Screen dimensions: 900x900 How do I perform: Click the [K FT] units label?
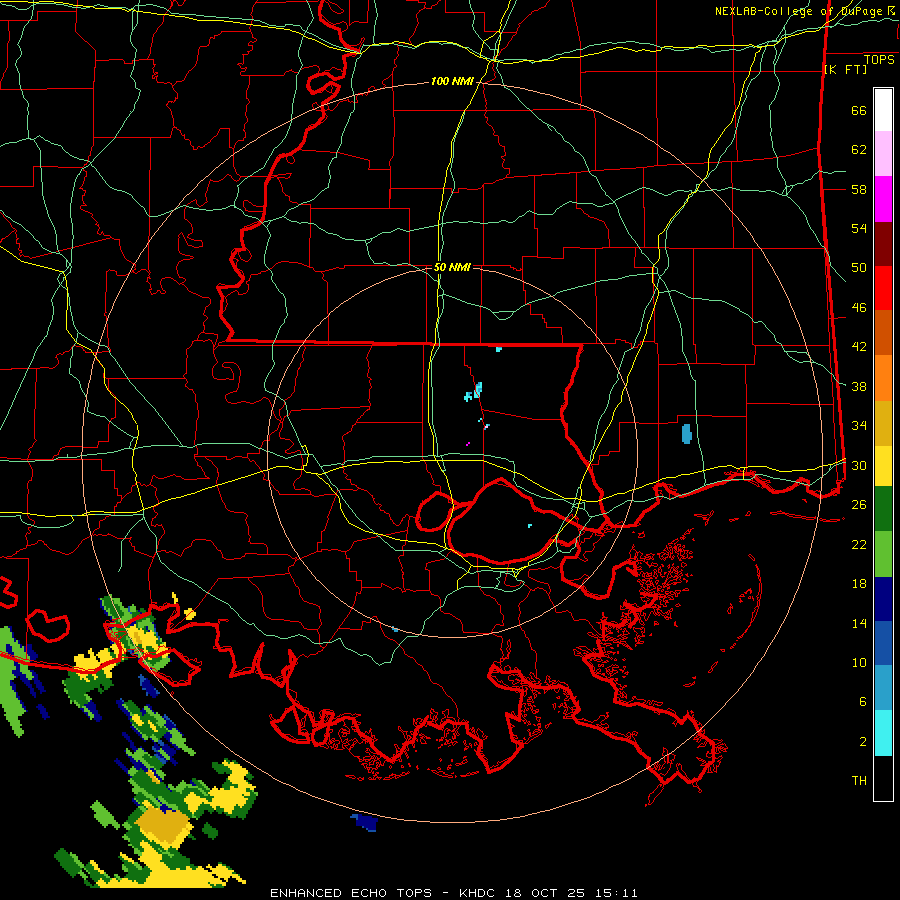click(845, 69)
